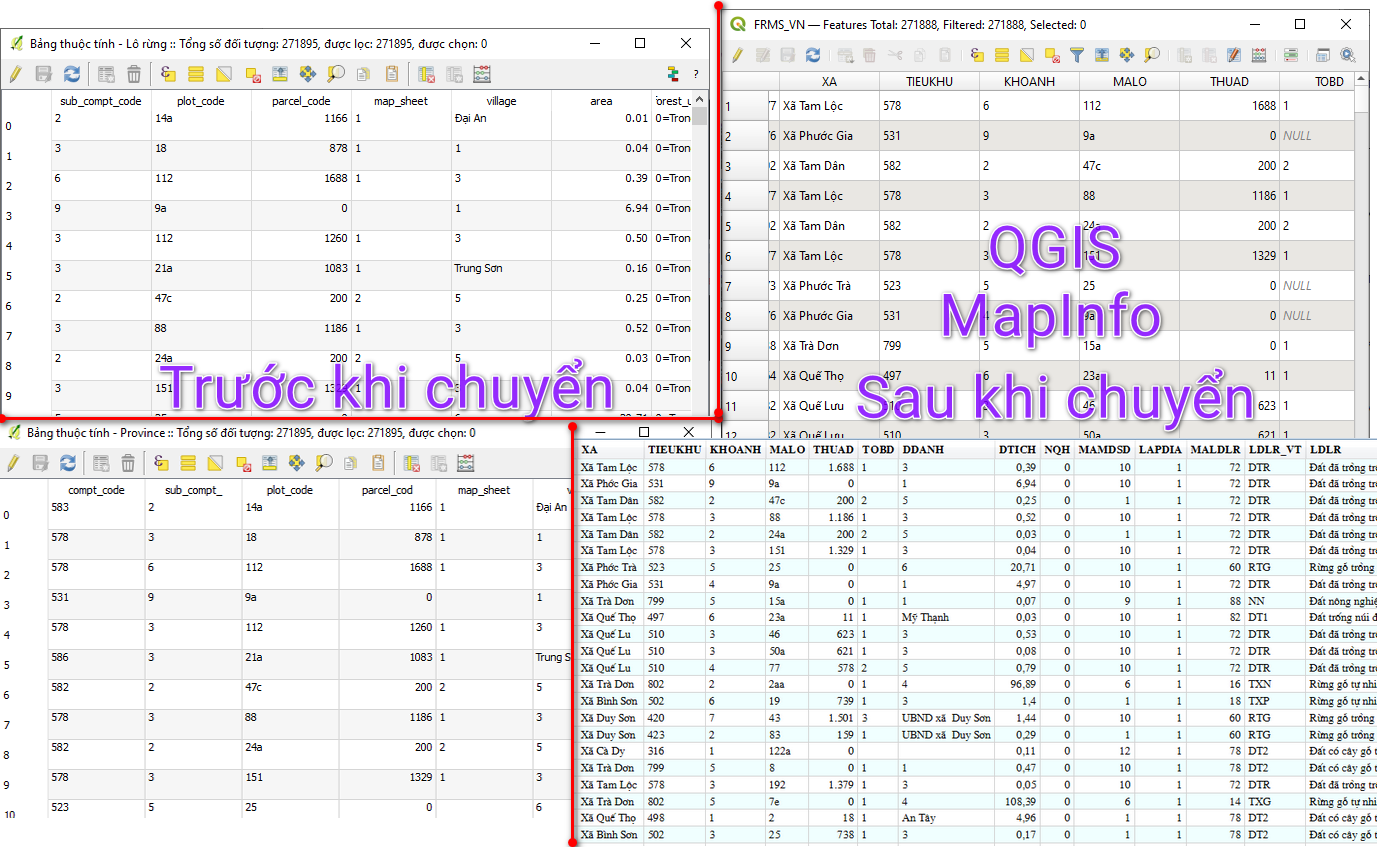The image size is (1379, 847).
Task: Select all features in the Province window
Action: (x=188, y=462)
